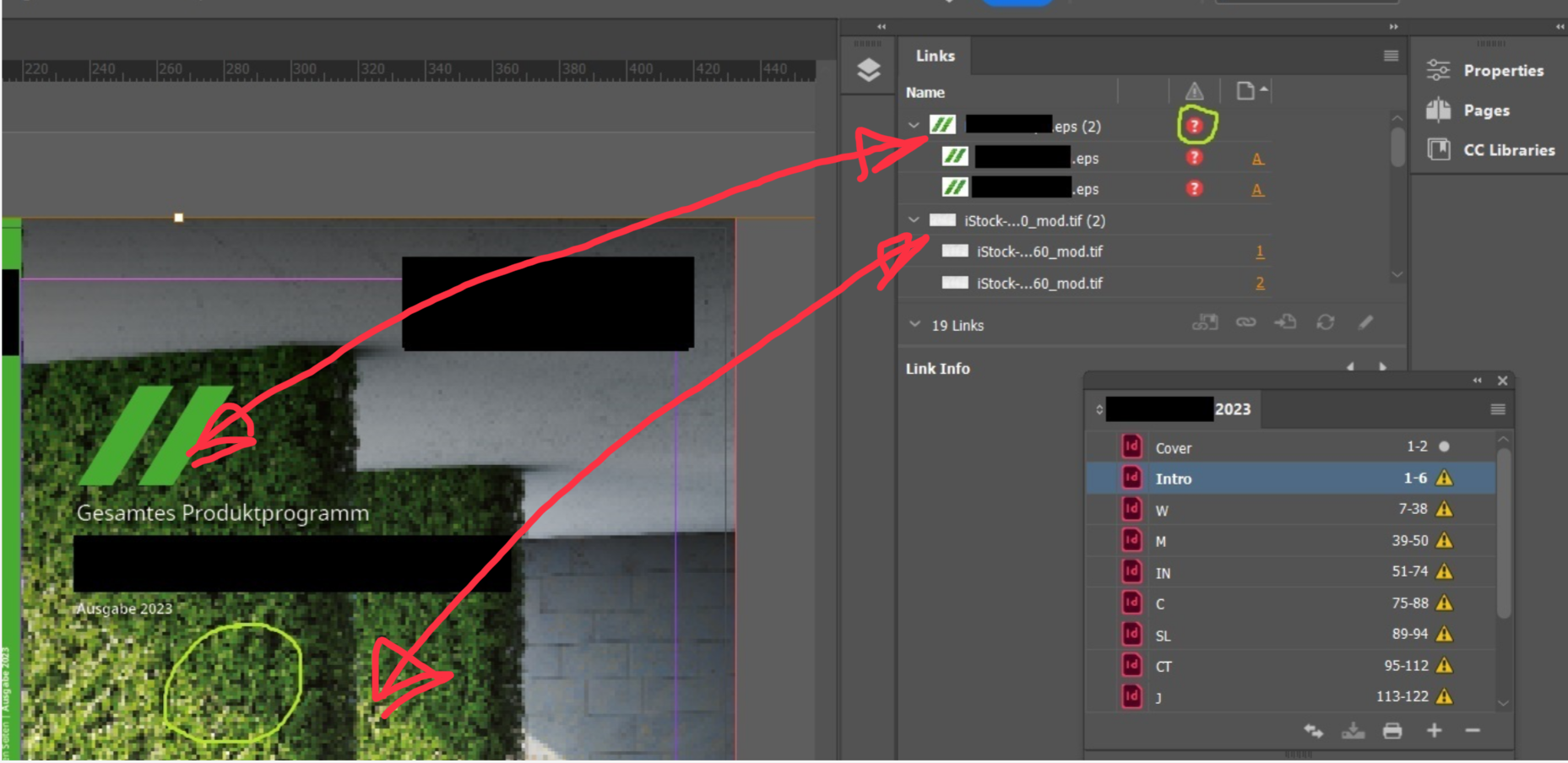Click the Add Documents plus icon
The width and height of the screenshot is (1568, 763).
[1434, 731]
